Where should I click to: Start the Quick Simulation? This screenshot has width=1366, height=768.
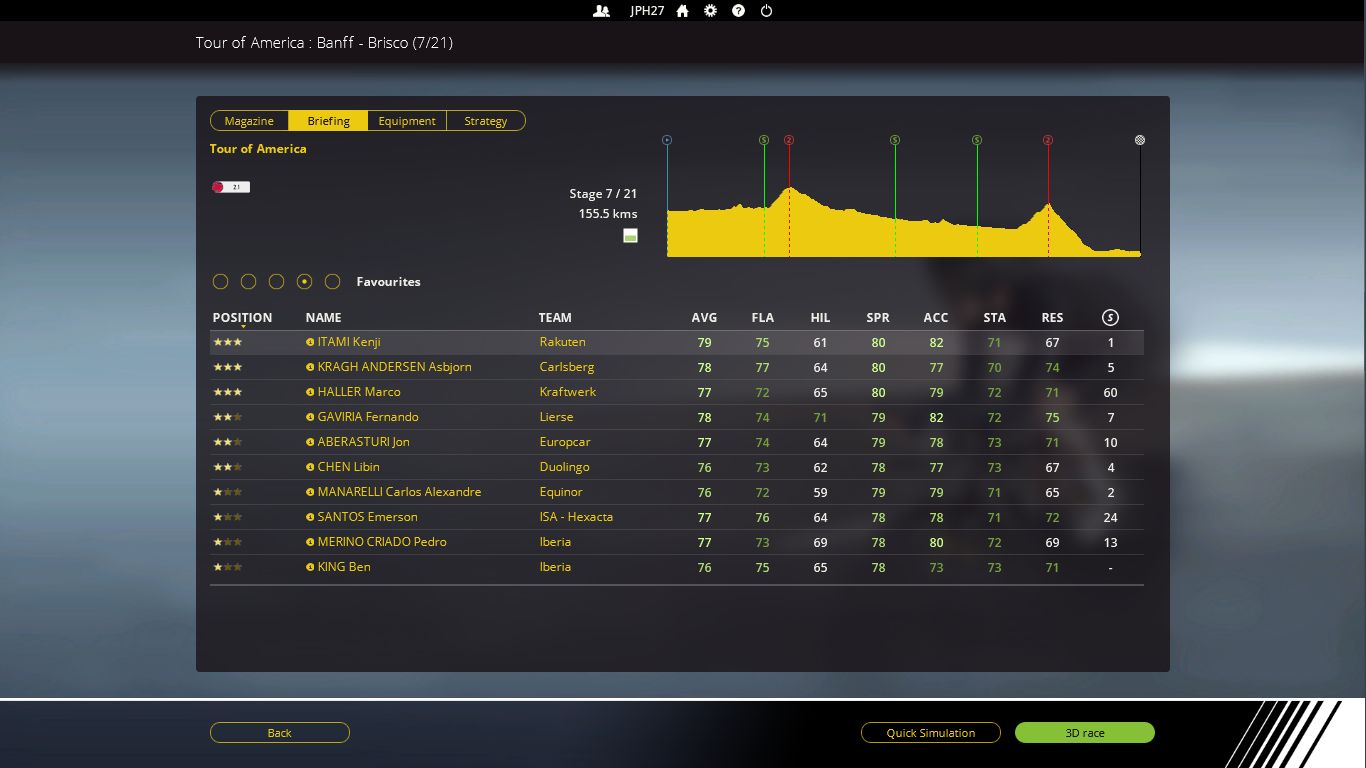[930, 733]
